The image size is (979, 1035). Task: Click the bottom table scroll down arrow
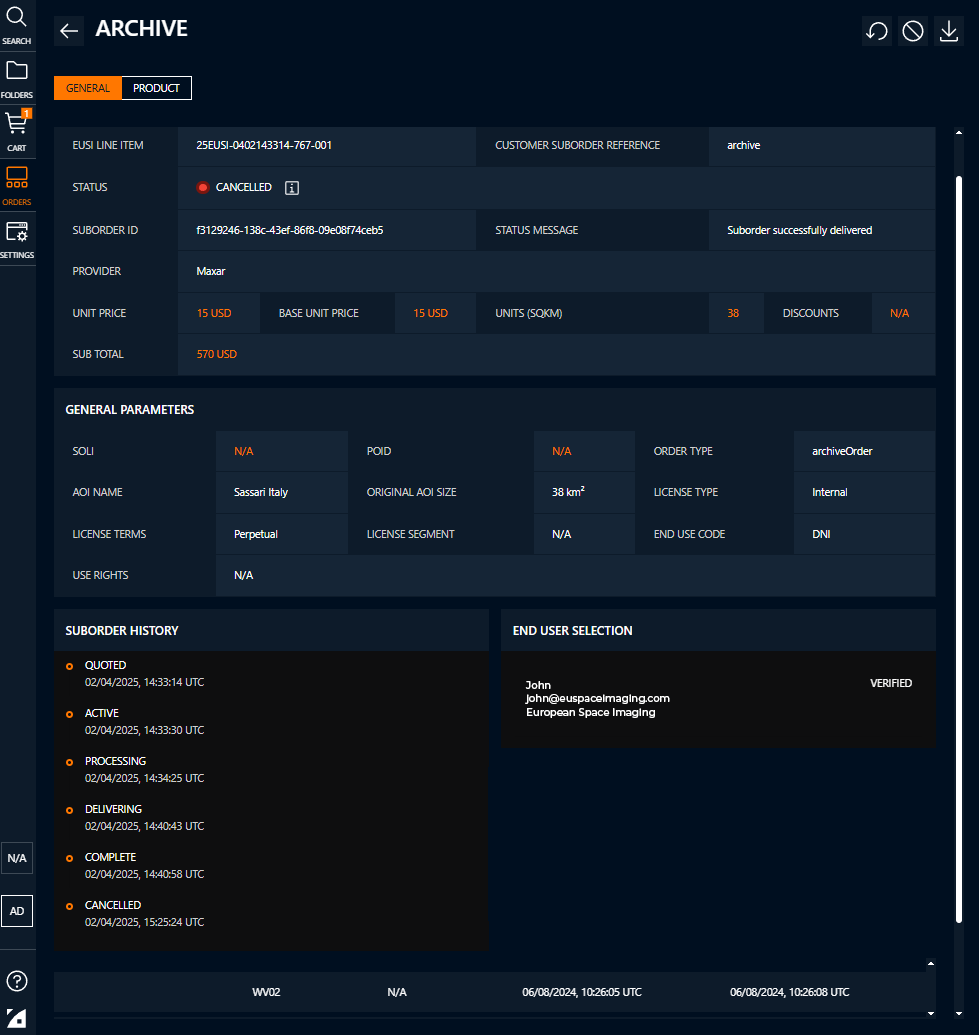(931, 1013)
